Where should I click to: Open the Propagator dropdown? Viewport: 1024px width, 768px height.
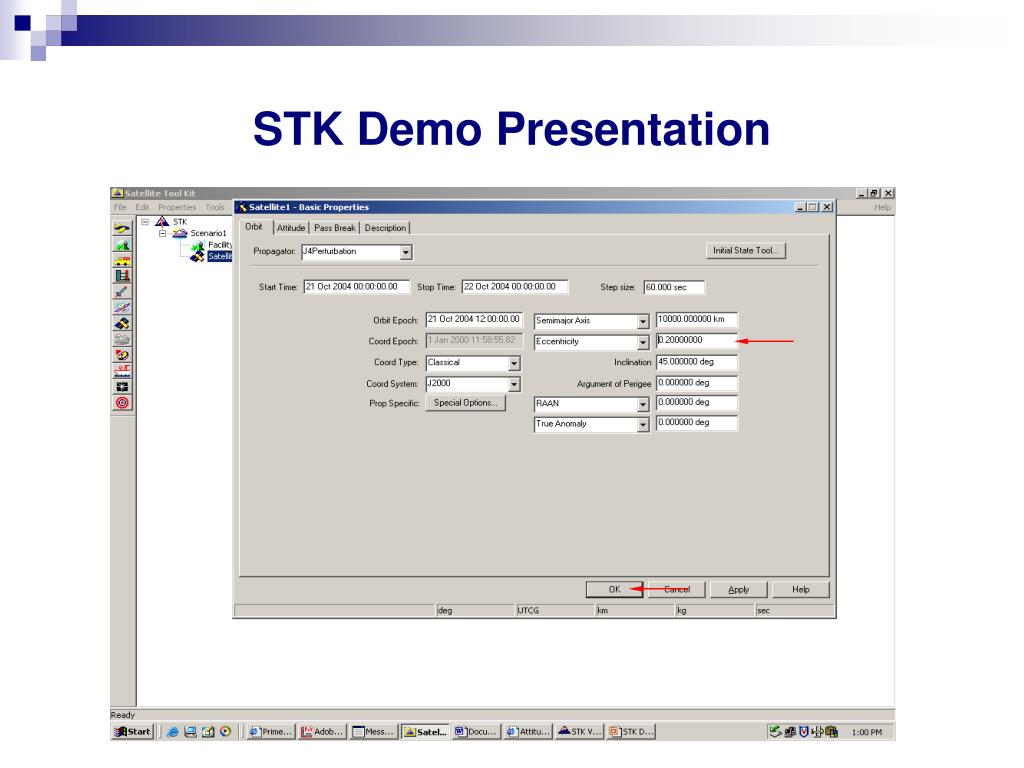tap(406, 252)
